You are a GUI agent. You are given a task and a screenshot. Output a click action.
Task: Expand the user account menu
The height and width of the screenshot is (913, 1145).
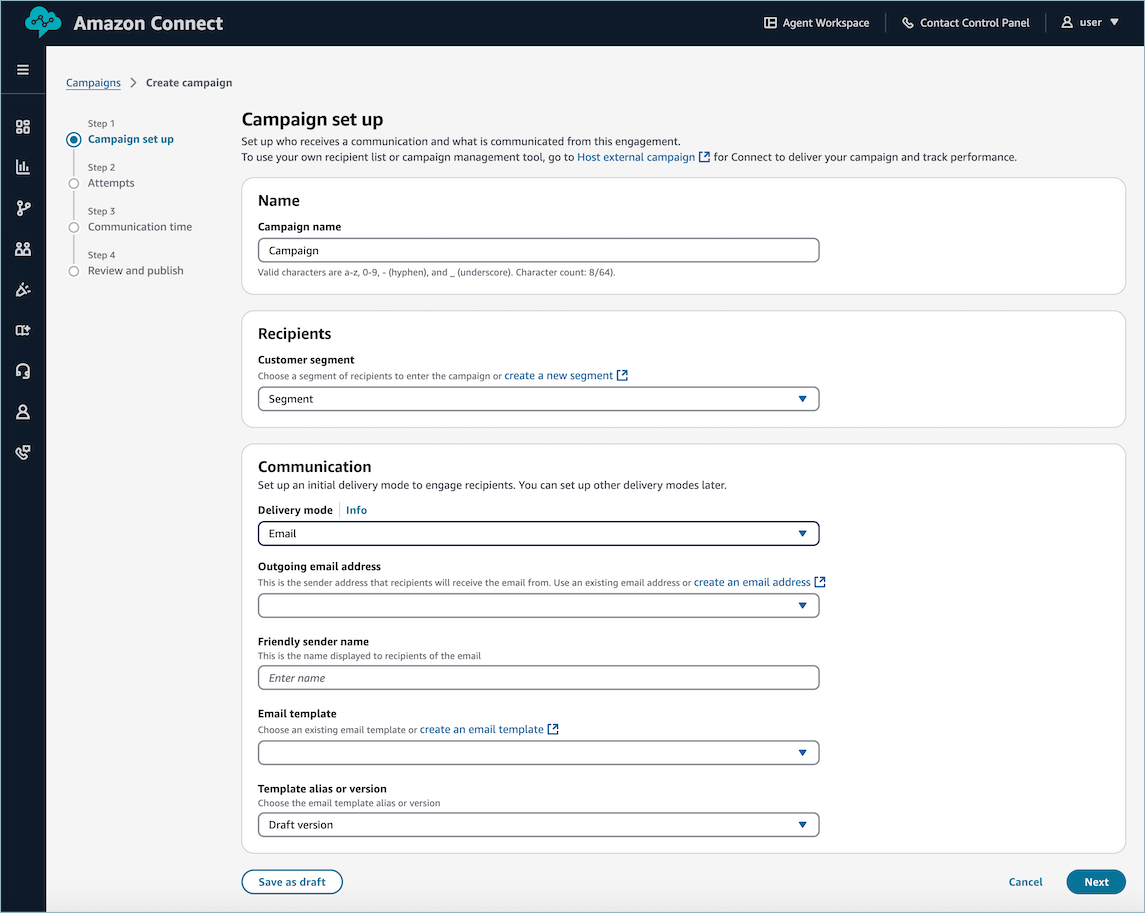[x=1090, y=22]
